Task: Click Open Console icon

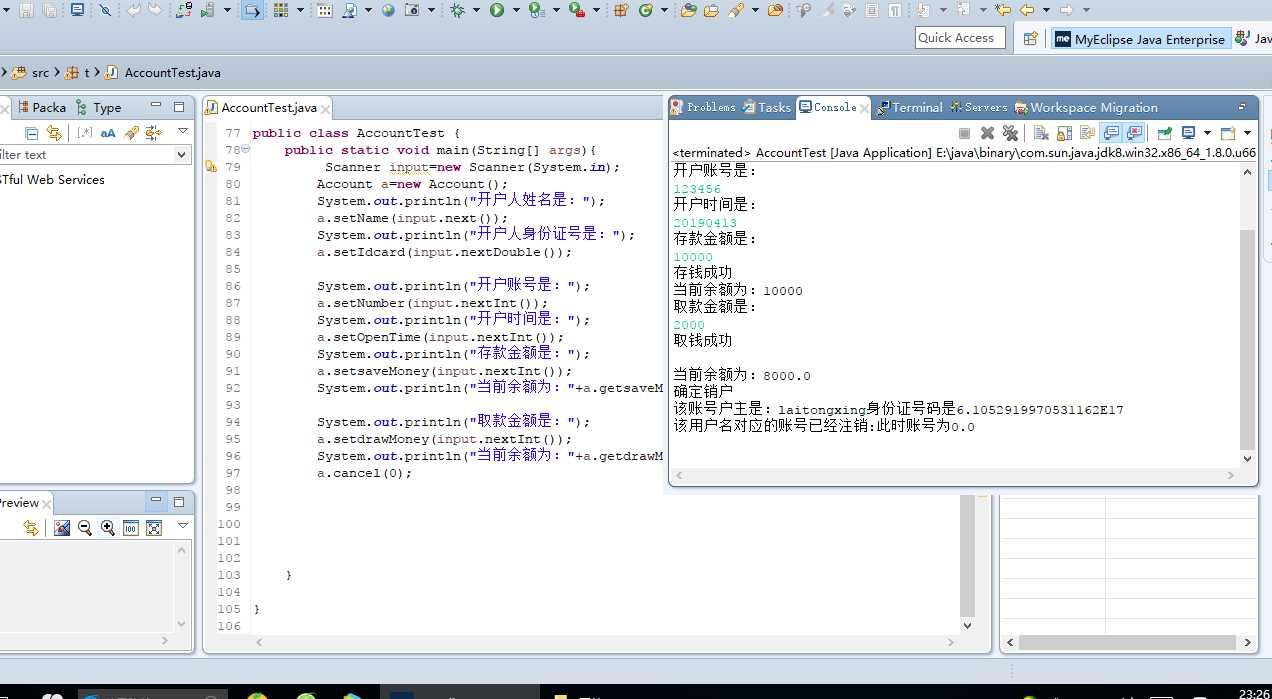Action: click(x=1227, y=133)
